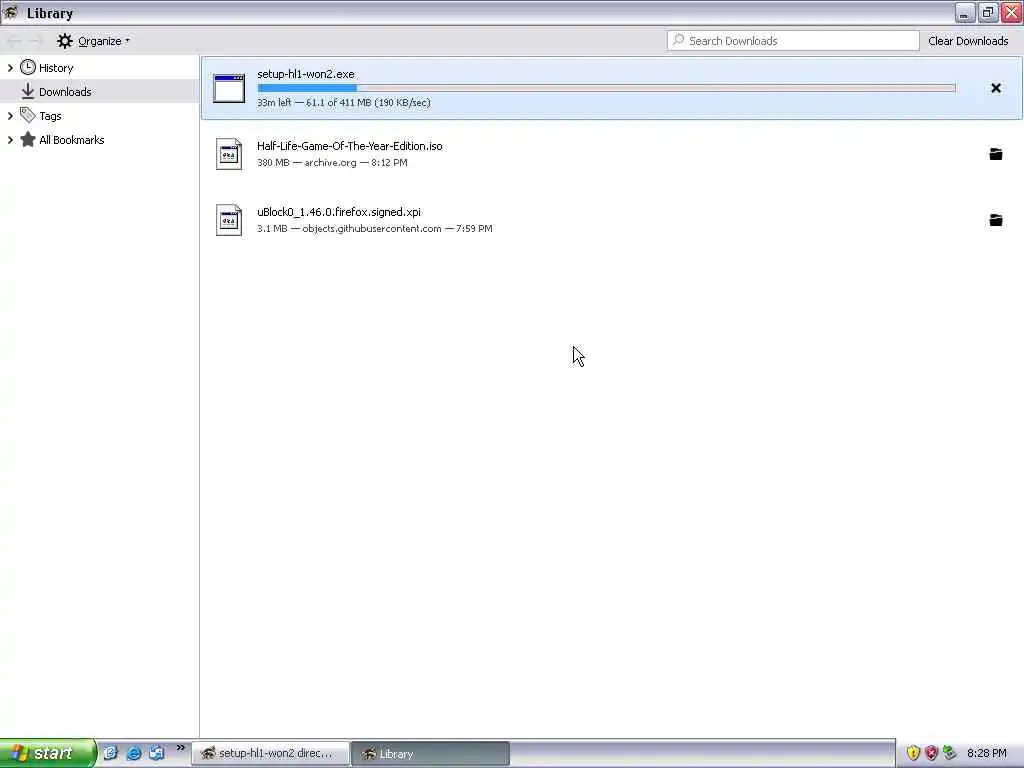Click the third quick launch icon
The width and height of the screenshot is (1024, 768).
pyautogui.click(x=156, y=753)
